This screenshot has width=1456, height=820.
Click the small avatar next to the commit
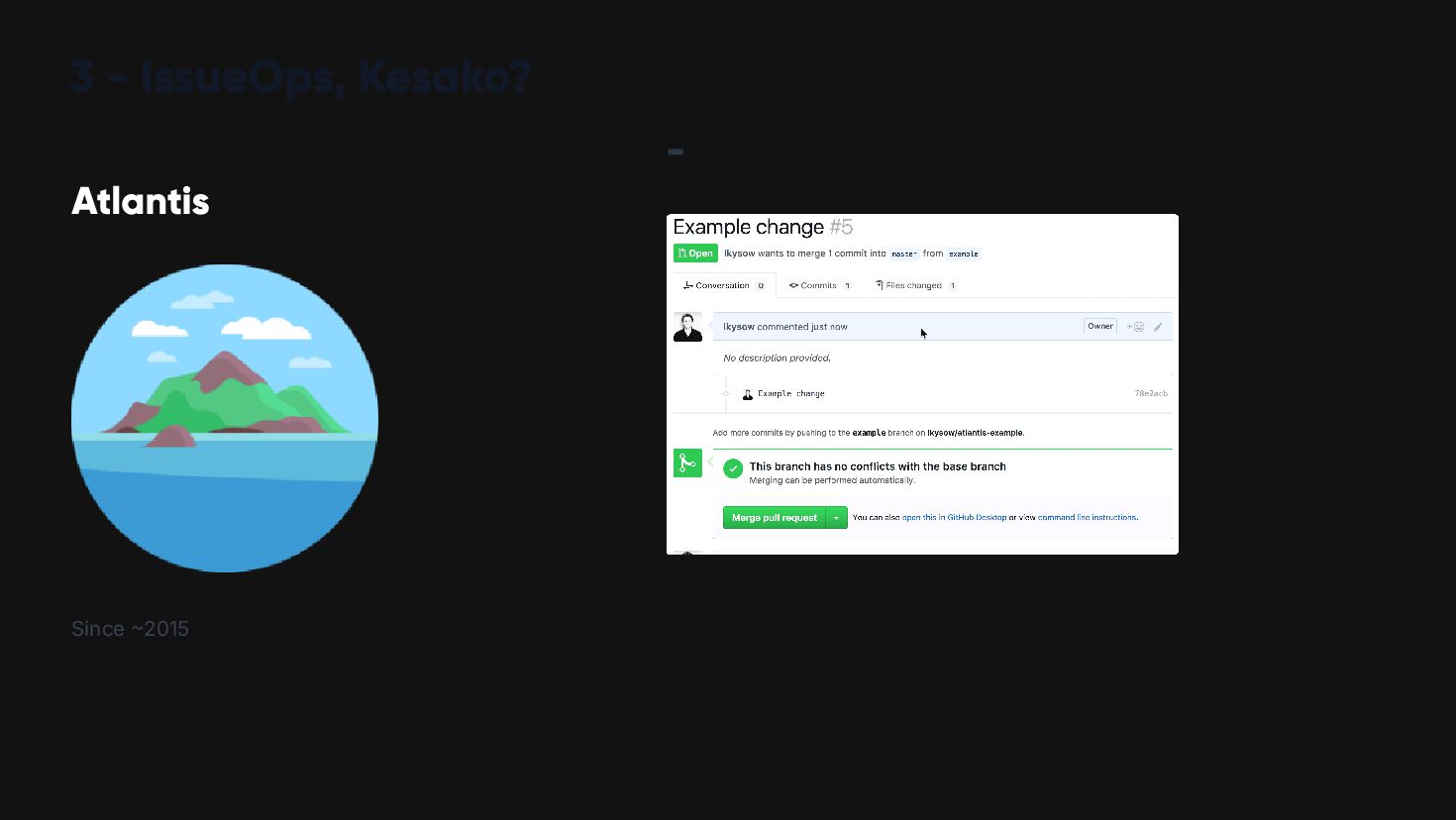pos(748,394)
